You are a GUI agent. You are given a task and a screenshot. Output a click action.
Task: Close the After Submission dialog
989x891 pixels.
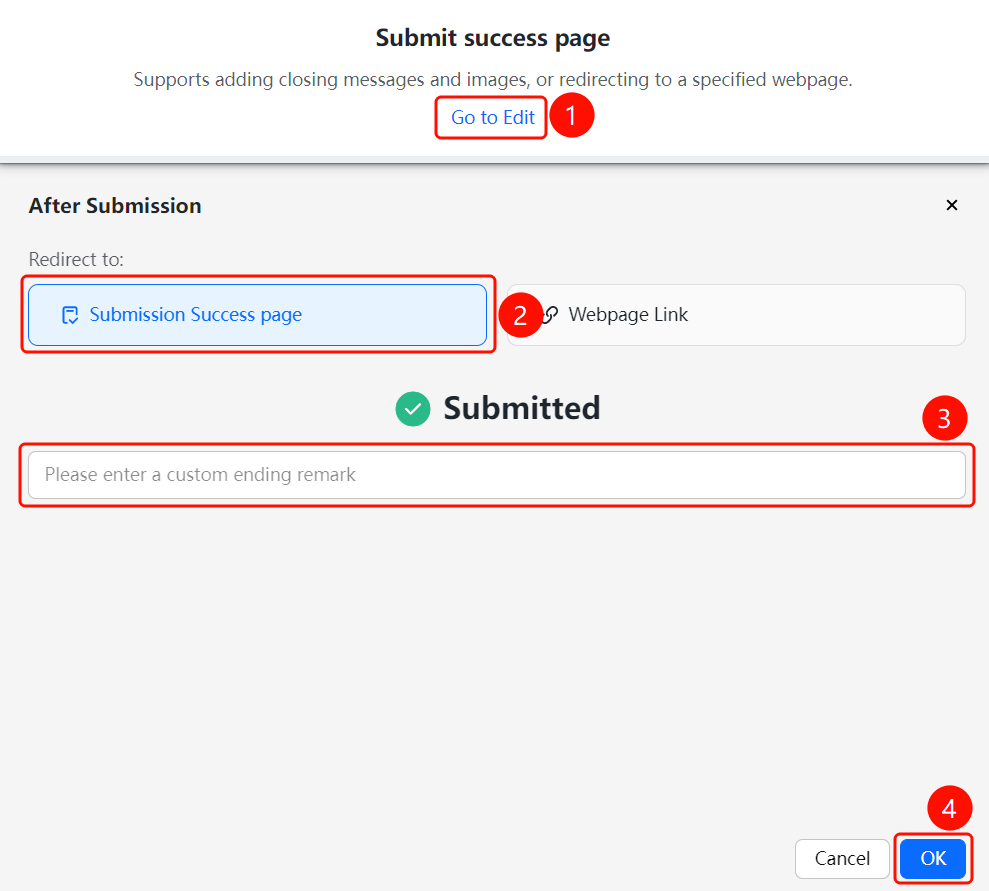[952, 205]
